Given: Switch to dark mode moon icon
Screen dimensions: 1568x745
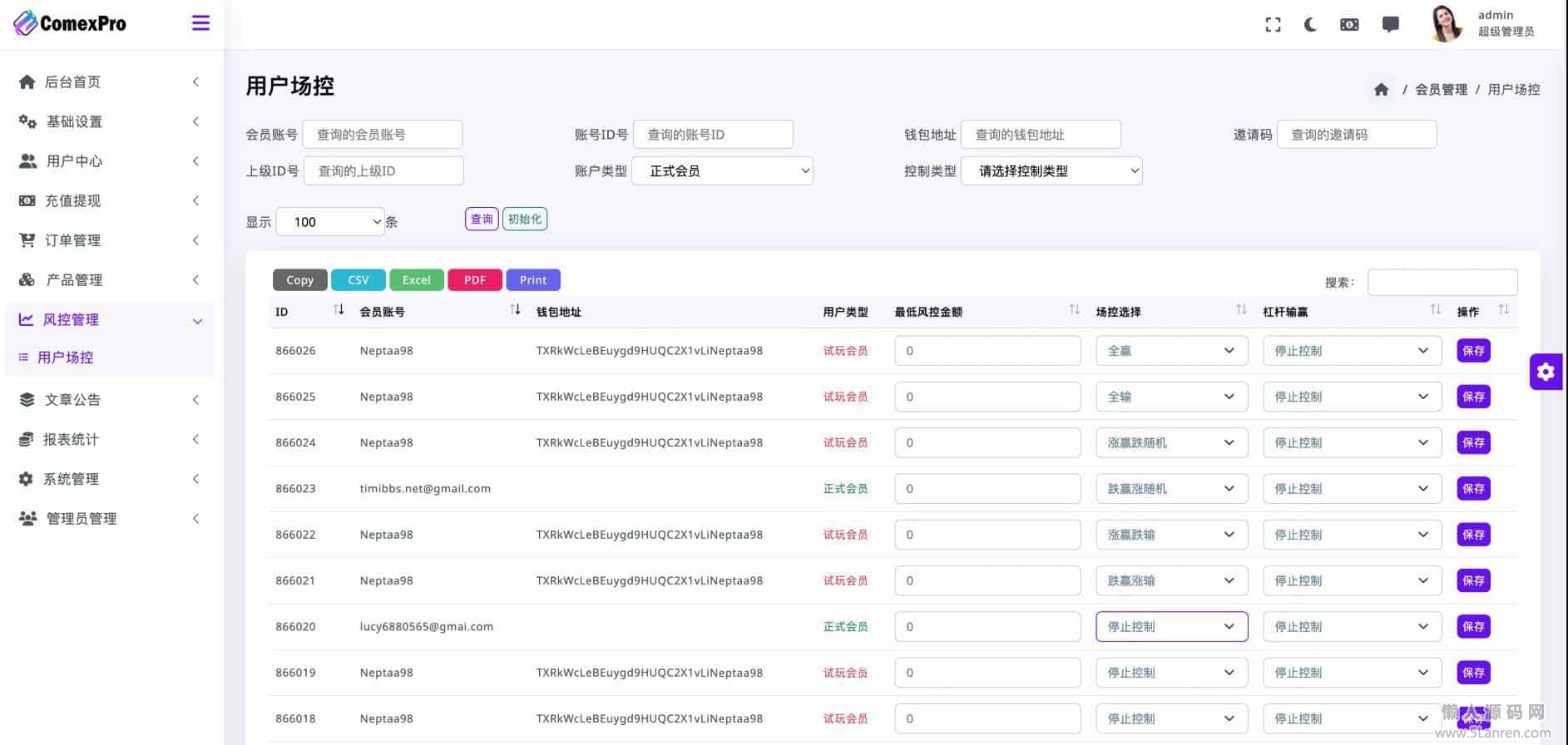Looking at the screenshot, I should [x=1311, y=25].
